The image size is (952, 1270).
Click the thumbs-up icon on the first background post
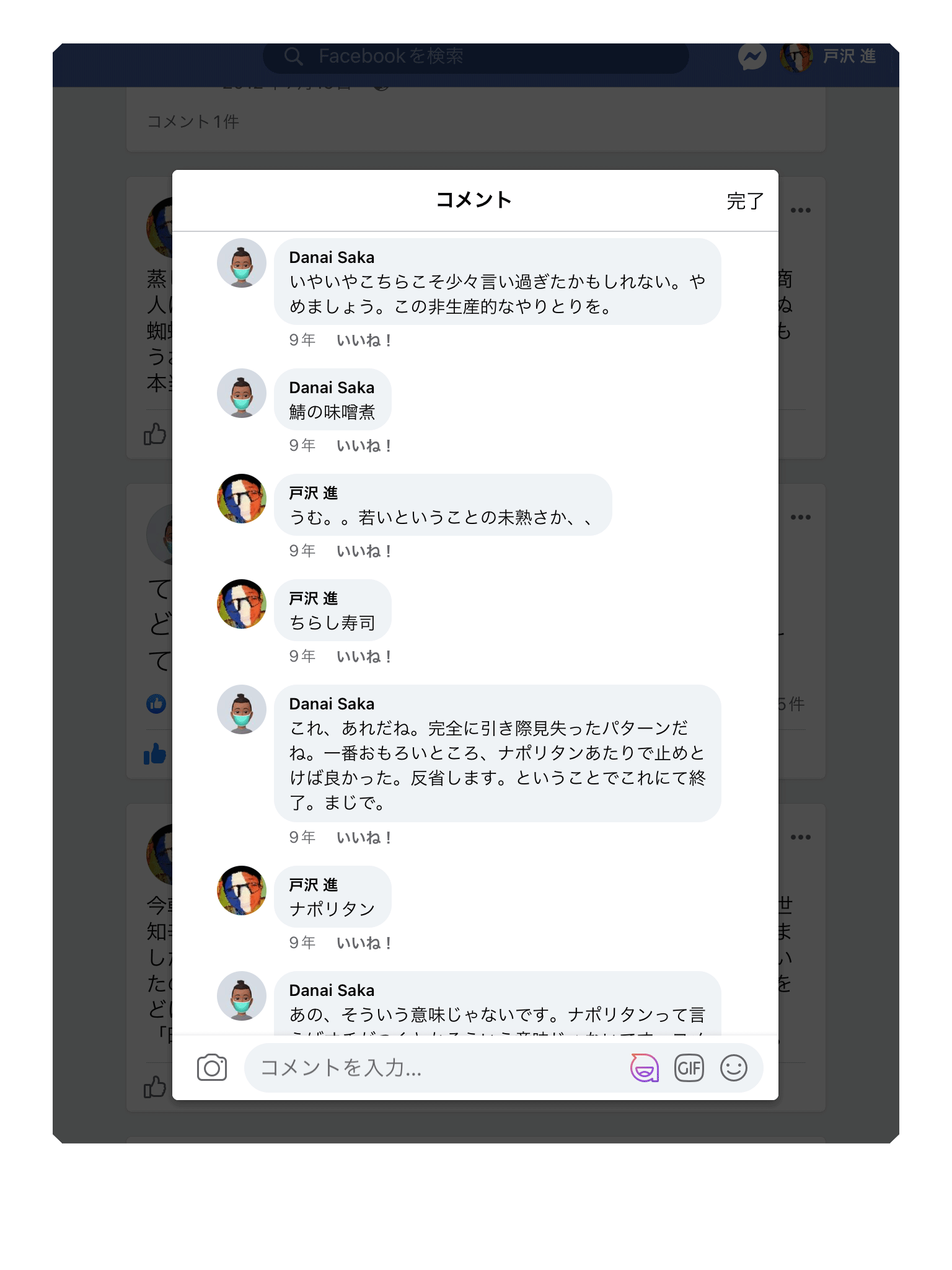point(155,434)
